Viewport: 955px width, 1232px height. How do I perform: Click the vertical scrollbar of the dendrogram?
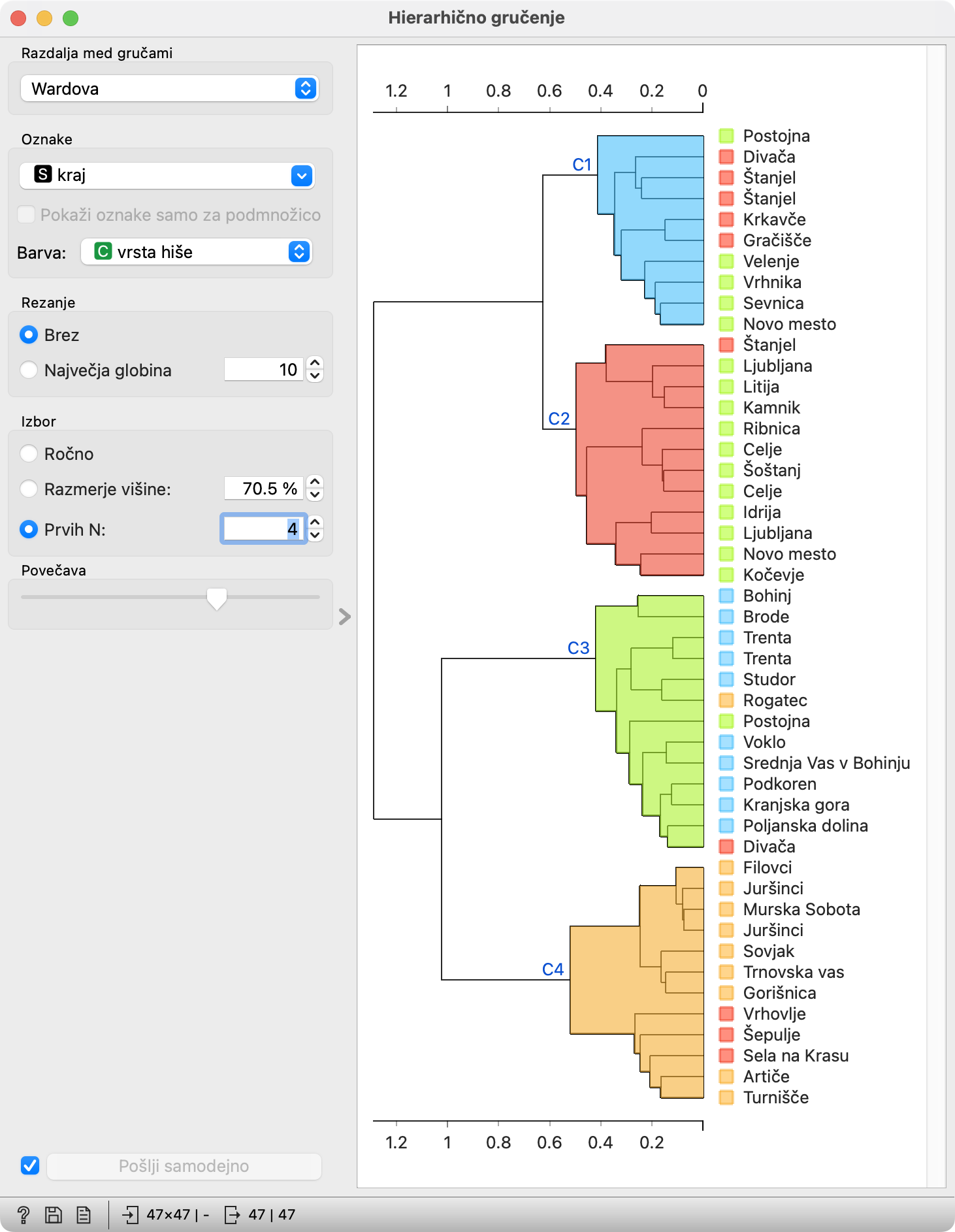click(x=936, y=616)
